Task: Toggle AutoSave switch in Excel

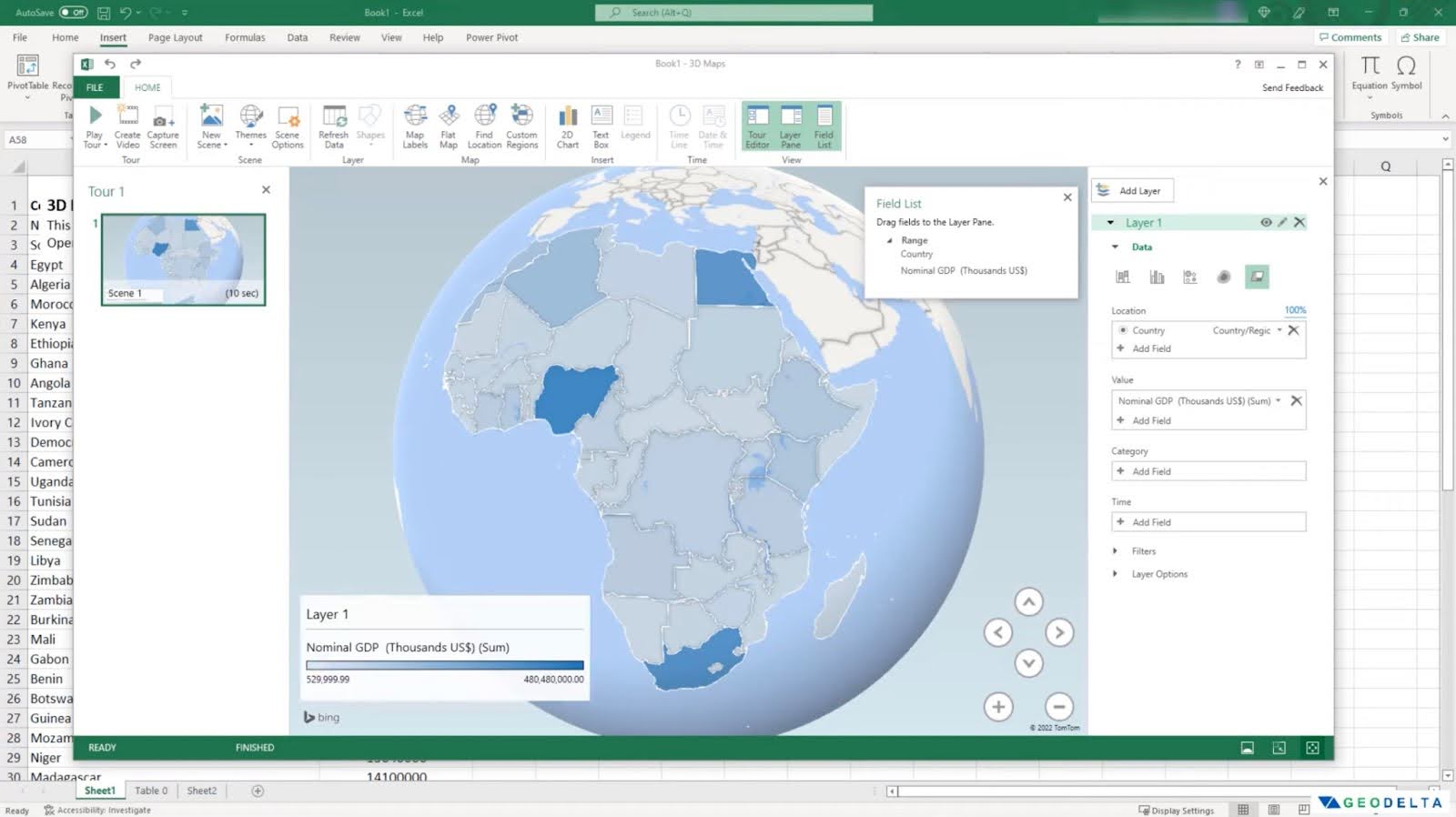Action: point(73,13)
